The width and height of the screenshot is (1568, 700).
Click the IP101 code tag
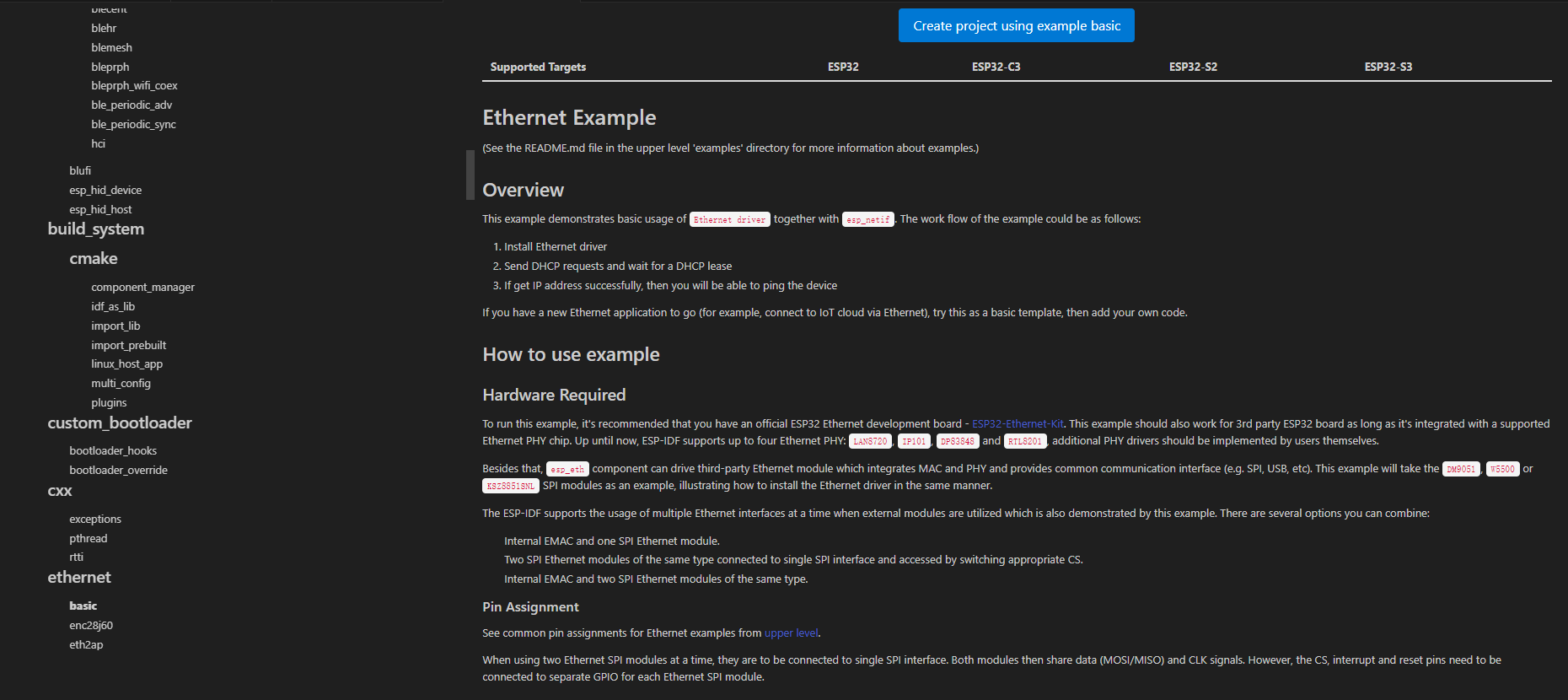[914, 441]
